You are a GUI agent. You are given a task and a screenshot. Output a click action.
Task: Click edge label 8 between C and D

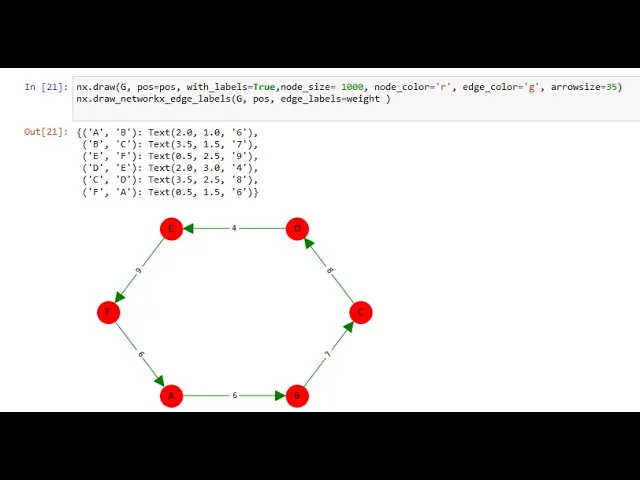(330, 270)
